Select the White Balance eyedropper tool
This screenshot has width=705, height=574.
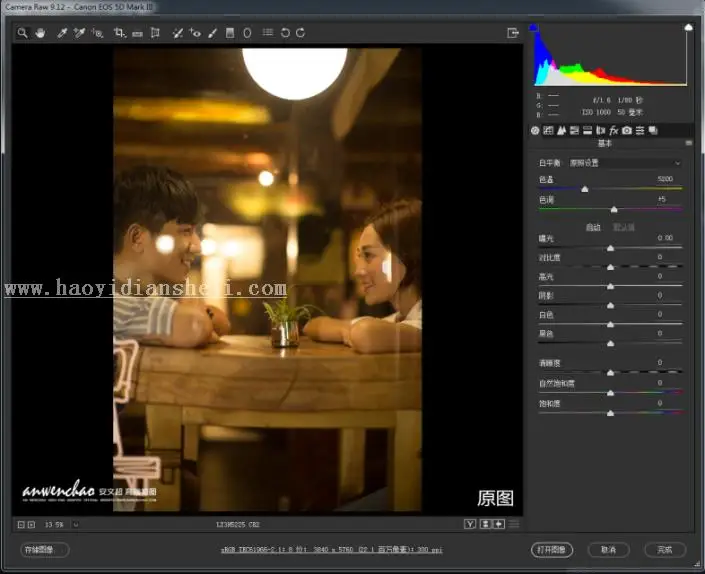(x=62, y=33)
